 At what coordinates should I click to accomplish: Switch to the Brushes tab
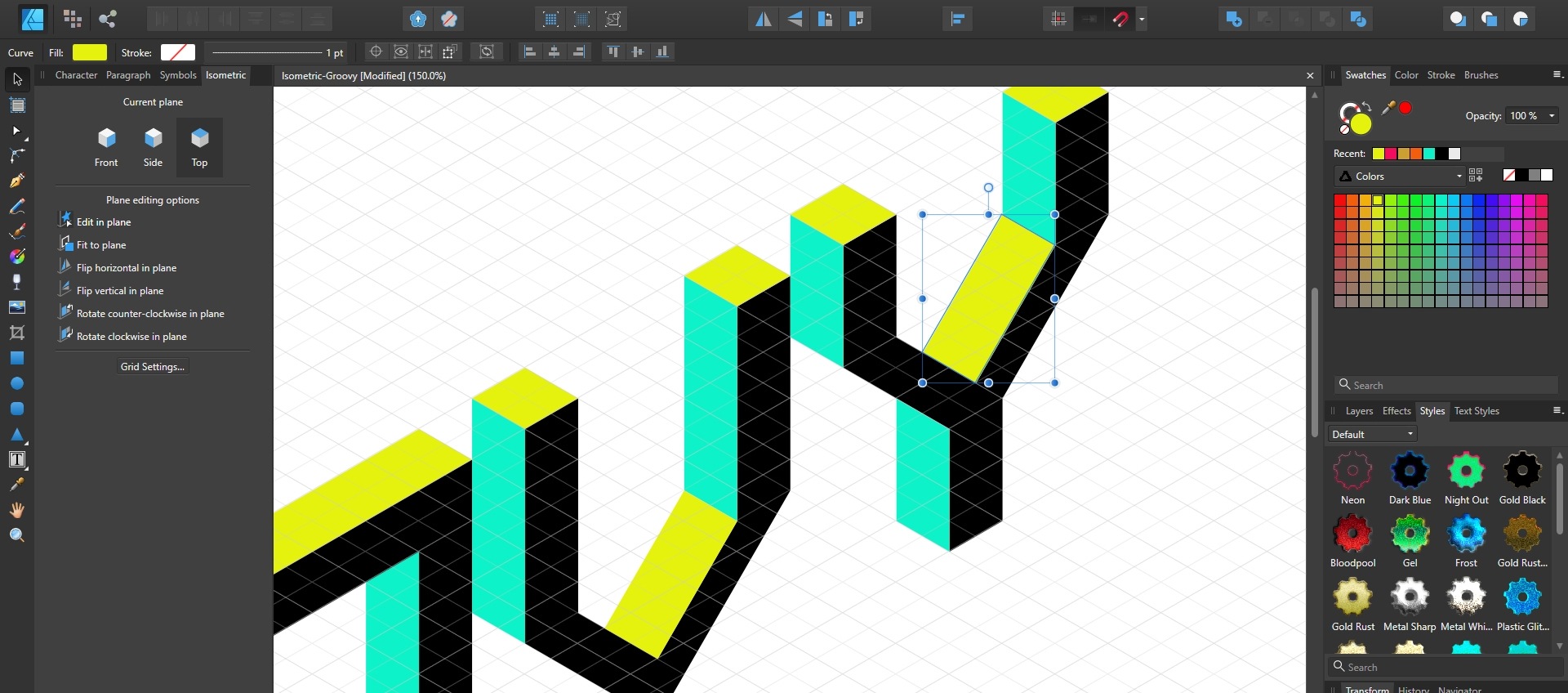[1481, 75]
